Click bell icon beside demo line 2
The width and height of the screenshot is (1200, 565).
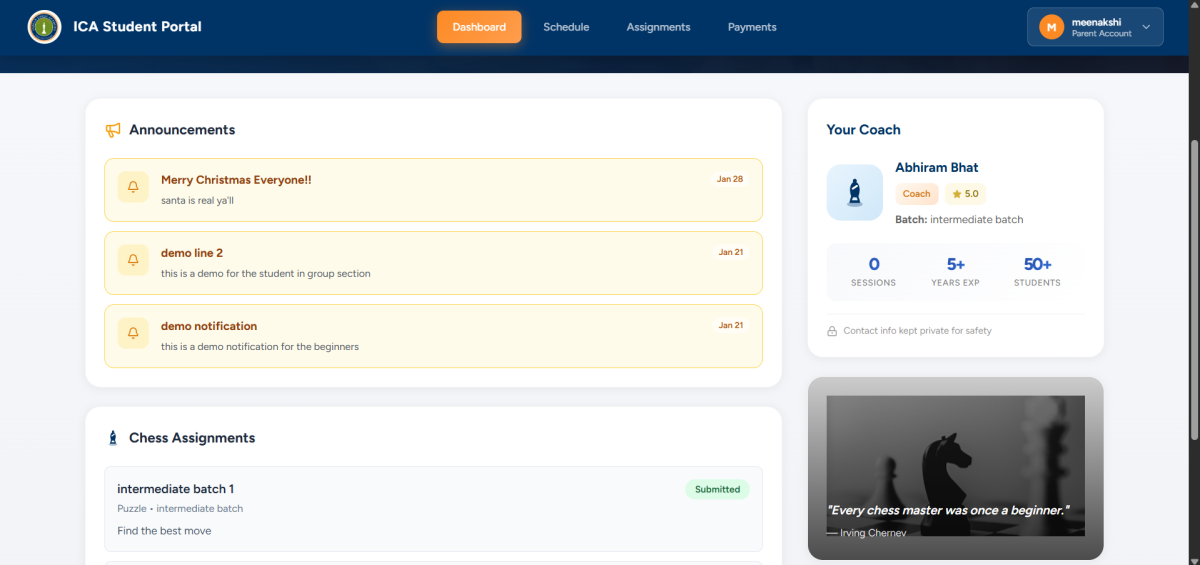[133, 260]
